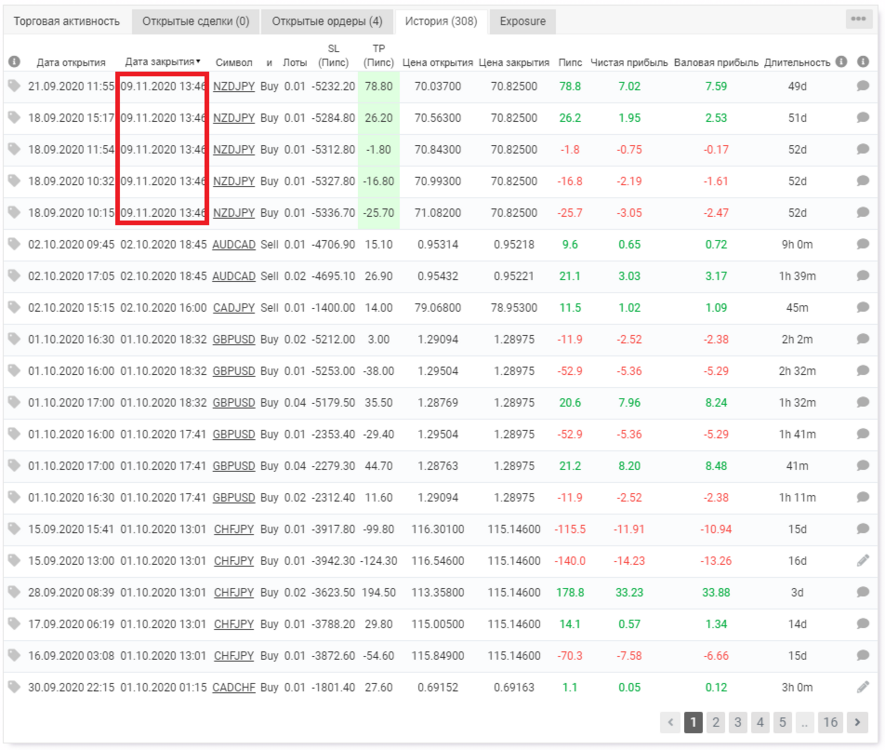
Task: Click open price 0.69152
Action: point(438,687)
